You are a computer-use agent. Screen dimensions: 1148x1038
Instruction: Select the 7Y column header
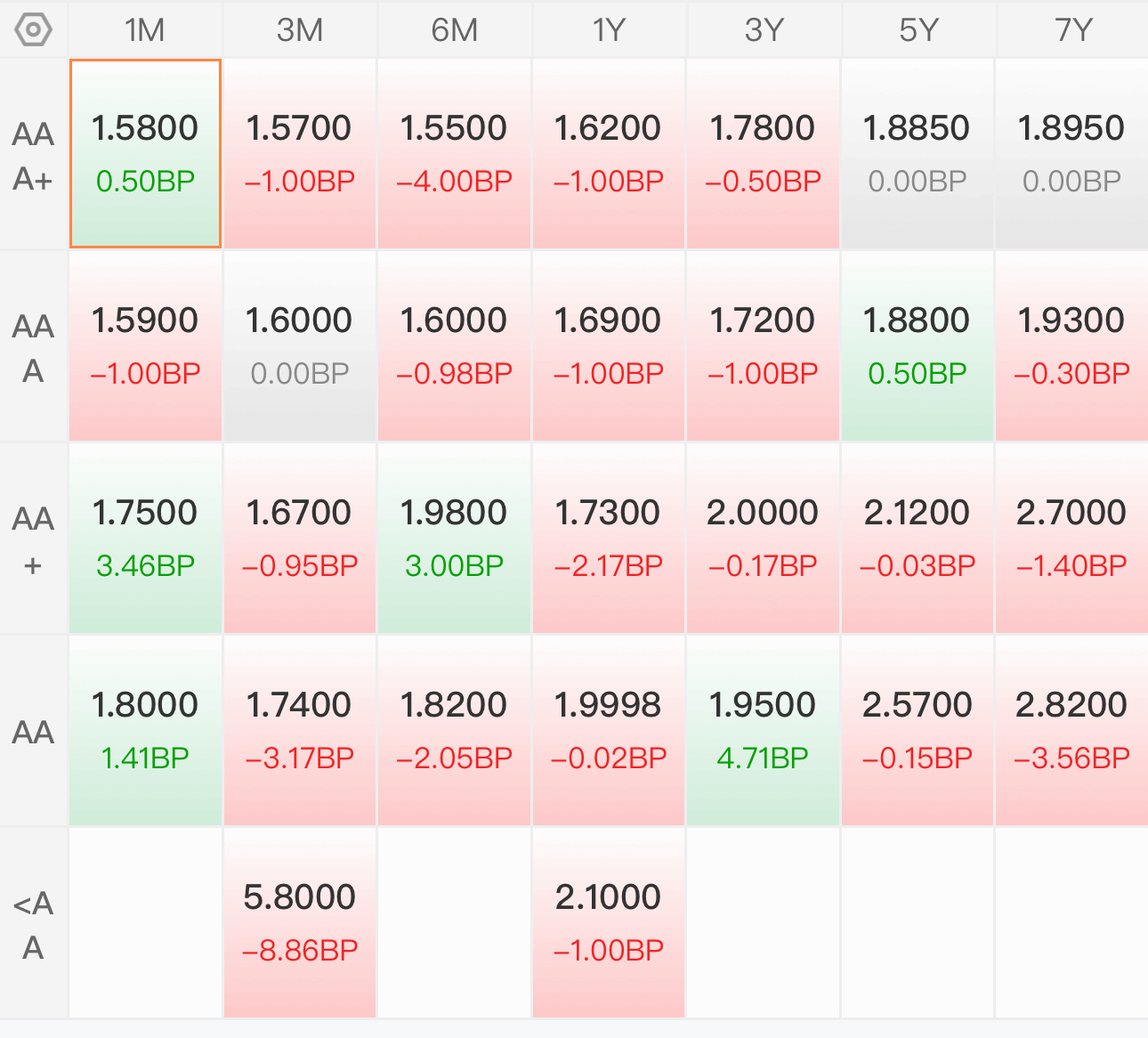1072,30
